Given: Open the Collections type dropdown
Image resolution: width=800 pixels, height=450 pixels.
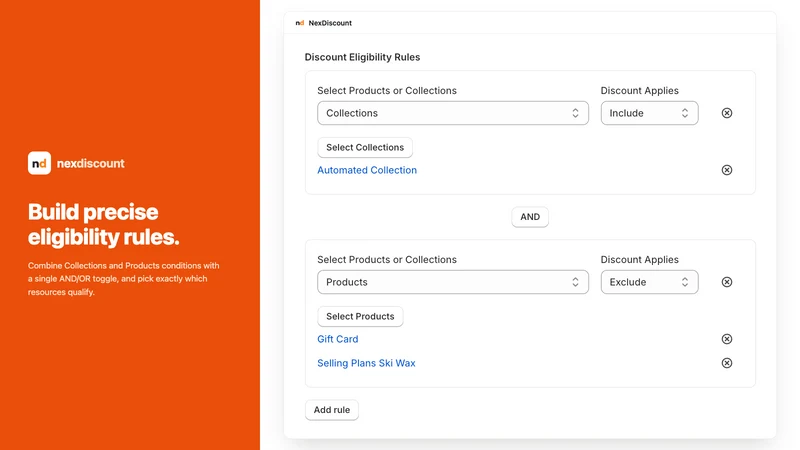Looking at the screenshot, I should 453,113.
